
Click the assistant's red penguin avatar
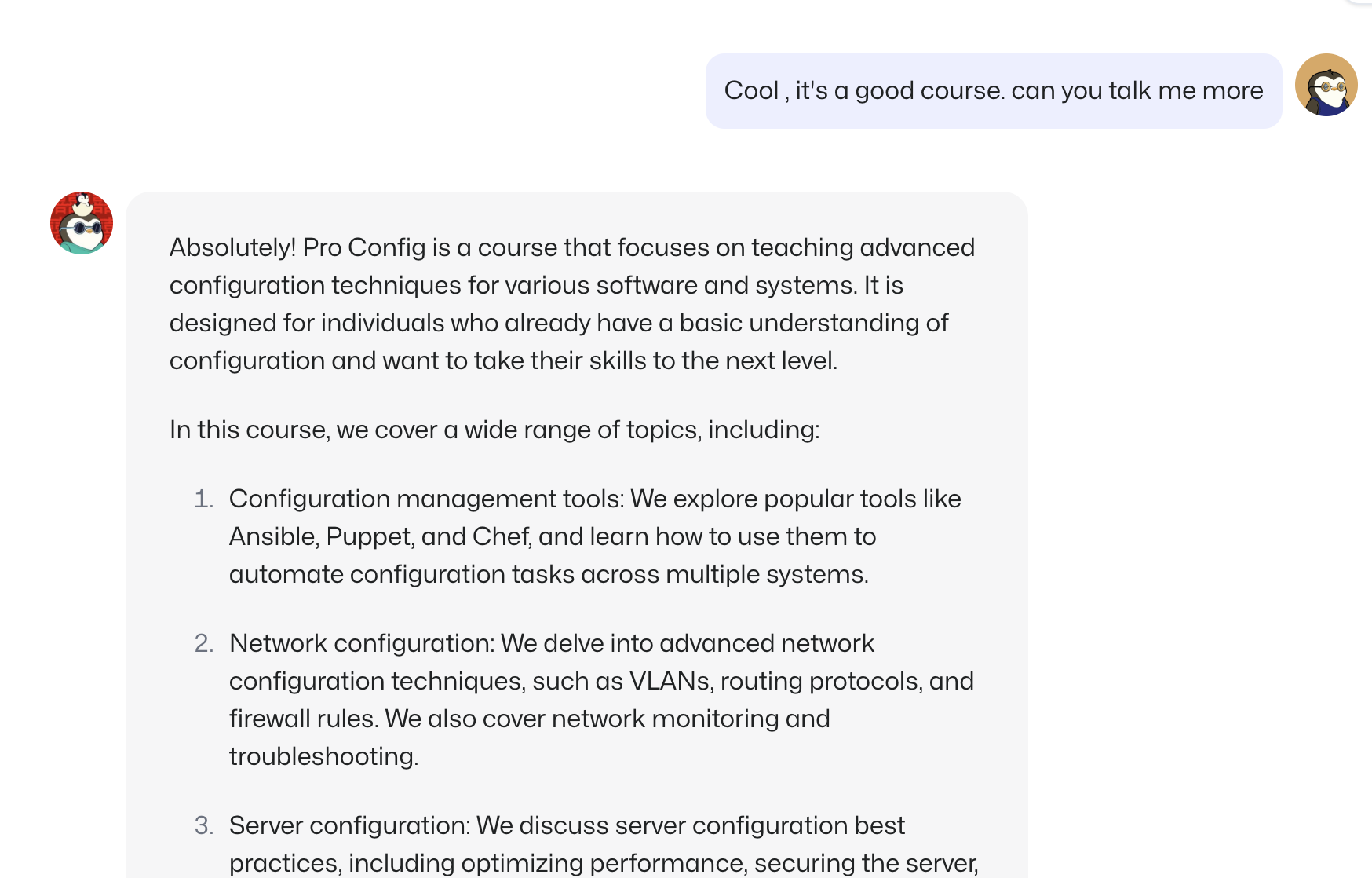[x=82, y=223]
